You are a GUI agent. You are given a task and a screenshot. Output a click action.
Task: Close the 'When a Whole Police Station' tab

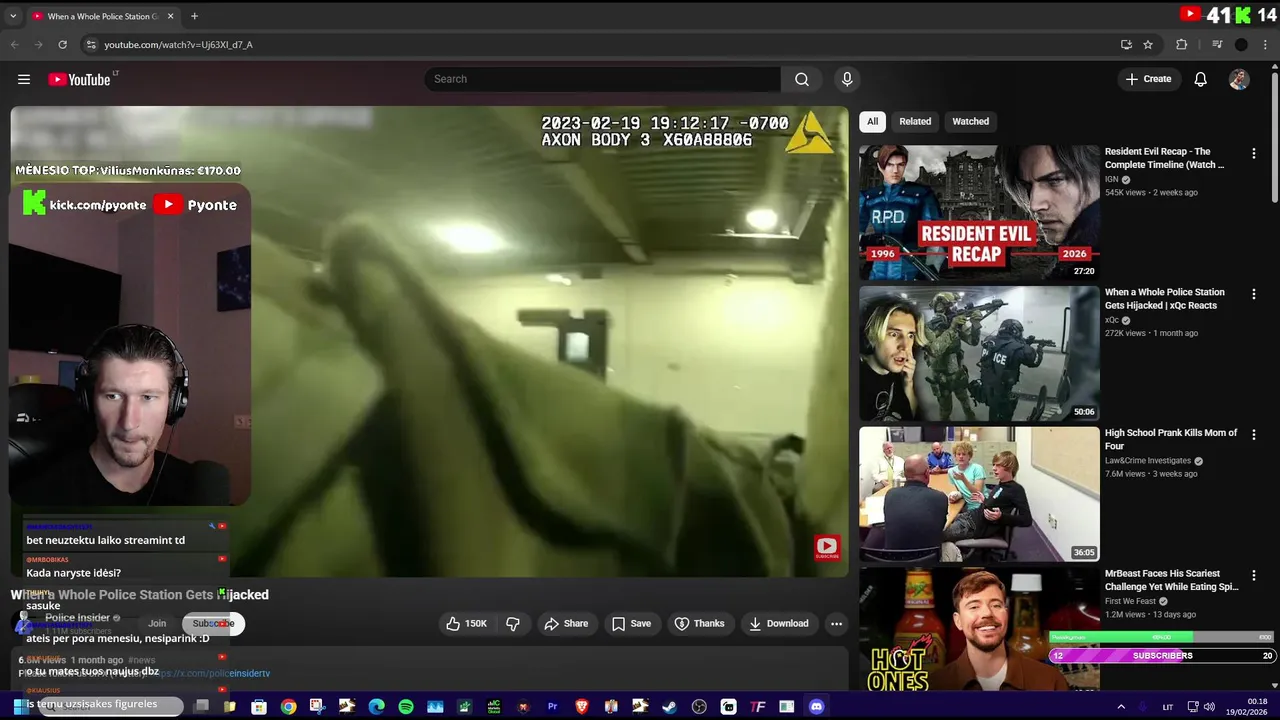(171, 16)
